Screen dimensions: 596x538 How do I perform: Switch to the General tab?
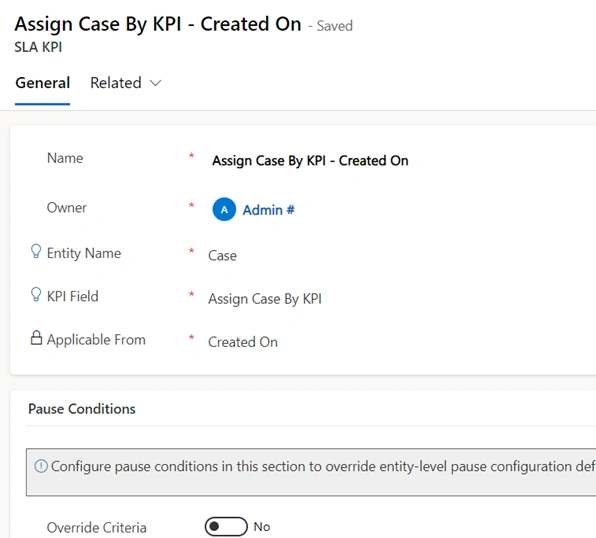(43, 83)
